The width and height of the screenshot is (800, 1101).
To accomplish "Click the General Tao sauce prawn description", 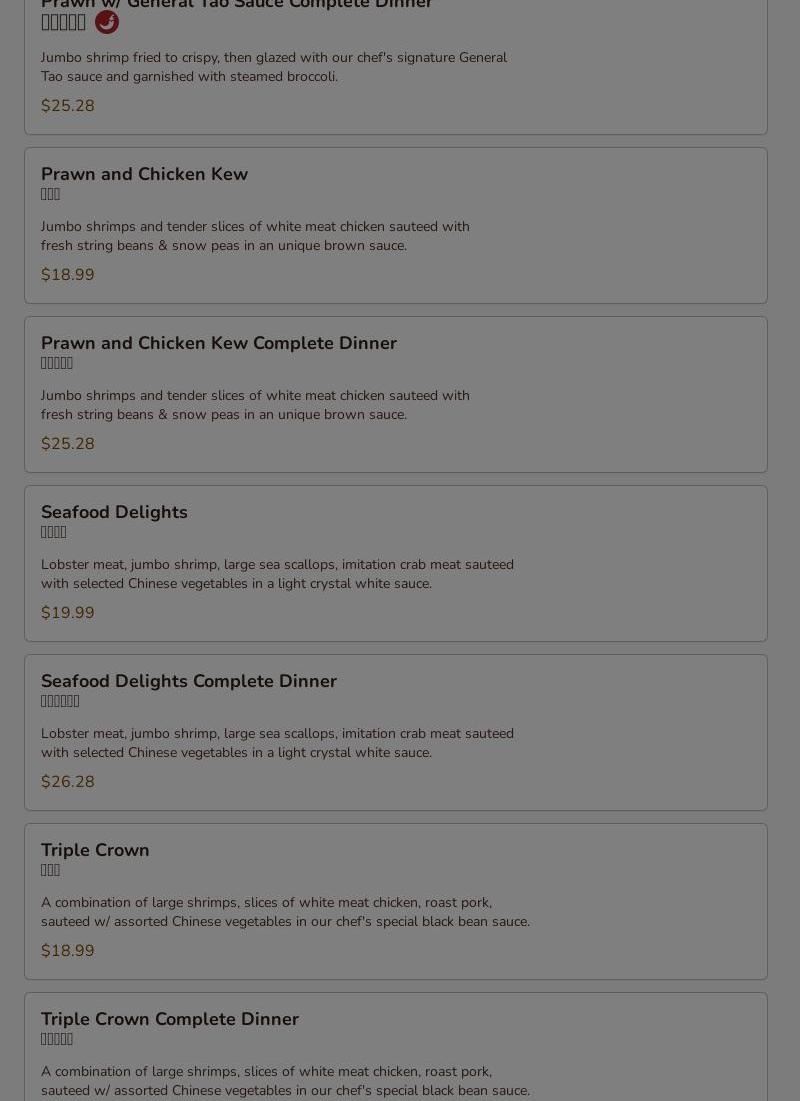I will [273, 67].
